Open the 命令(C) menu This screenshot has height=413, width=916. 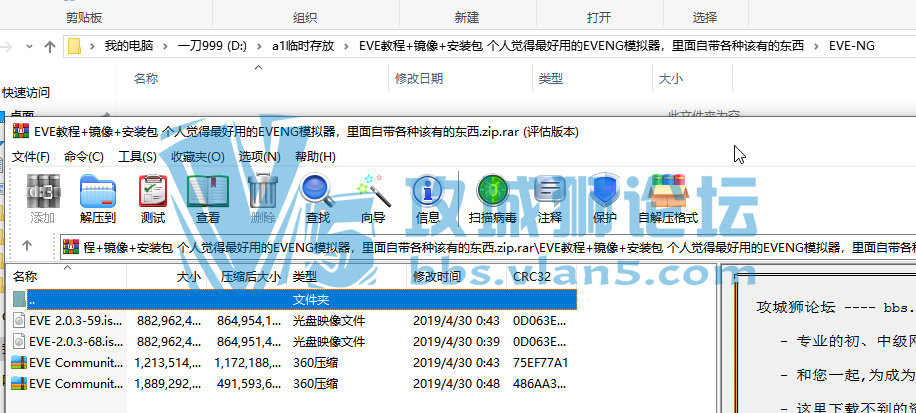point(84,157)
